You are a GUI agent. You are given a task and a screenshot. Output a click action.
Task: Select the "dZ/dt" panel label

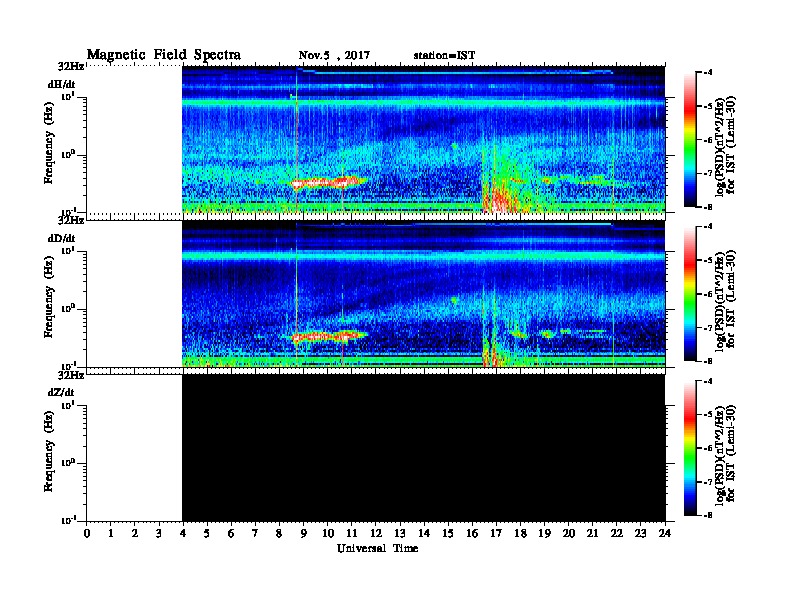coord(61,392)
